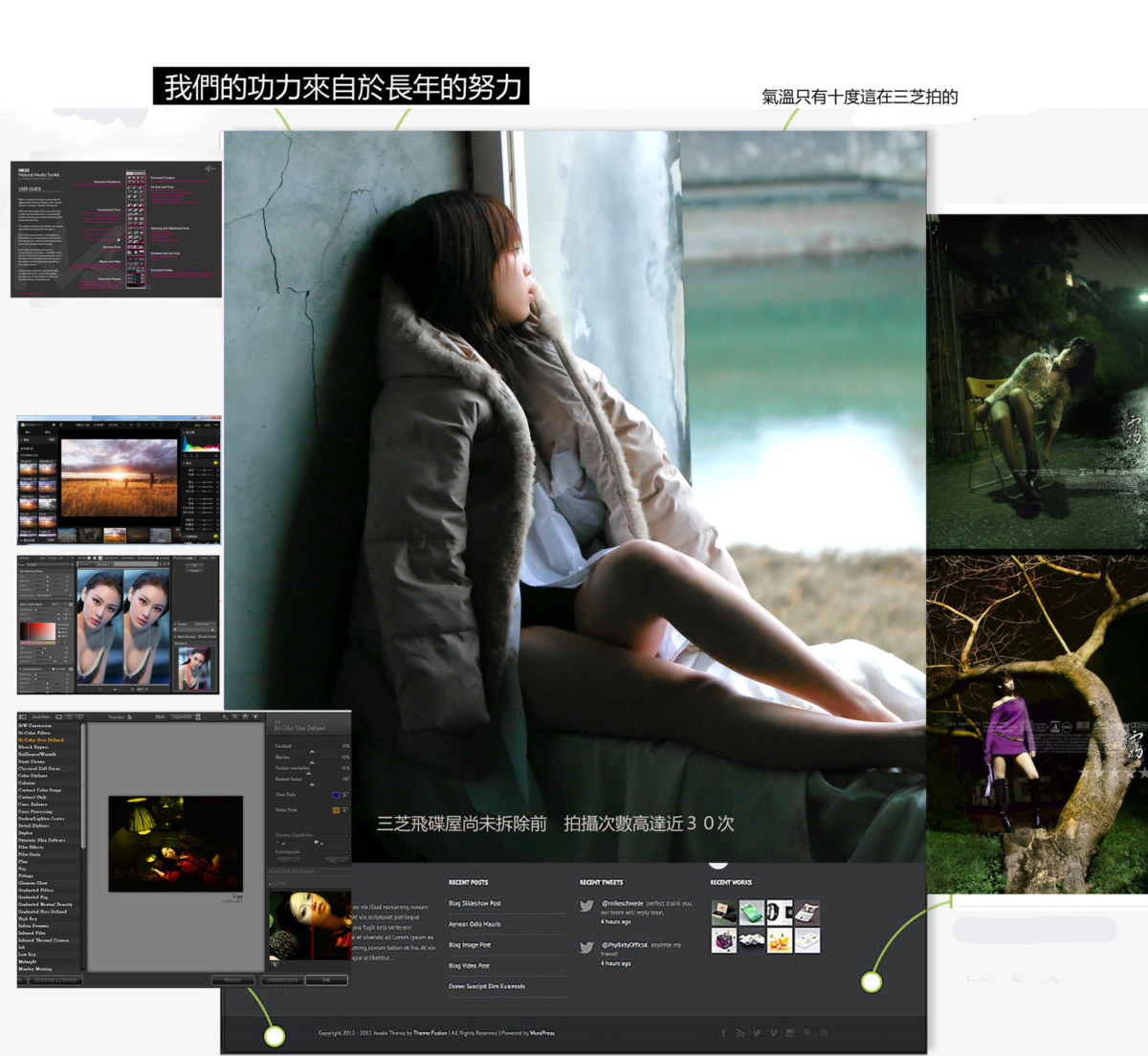Screen dimensions: 1148x1056
Task: Click the orange Untere Farbe color swatch
Action: coord(336,810)
